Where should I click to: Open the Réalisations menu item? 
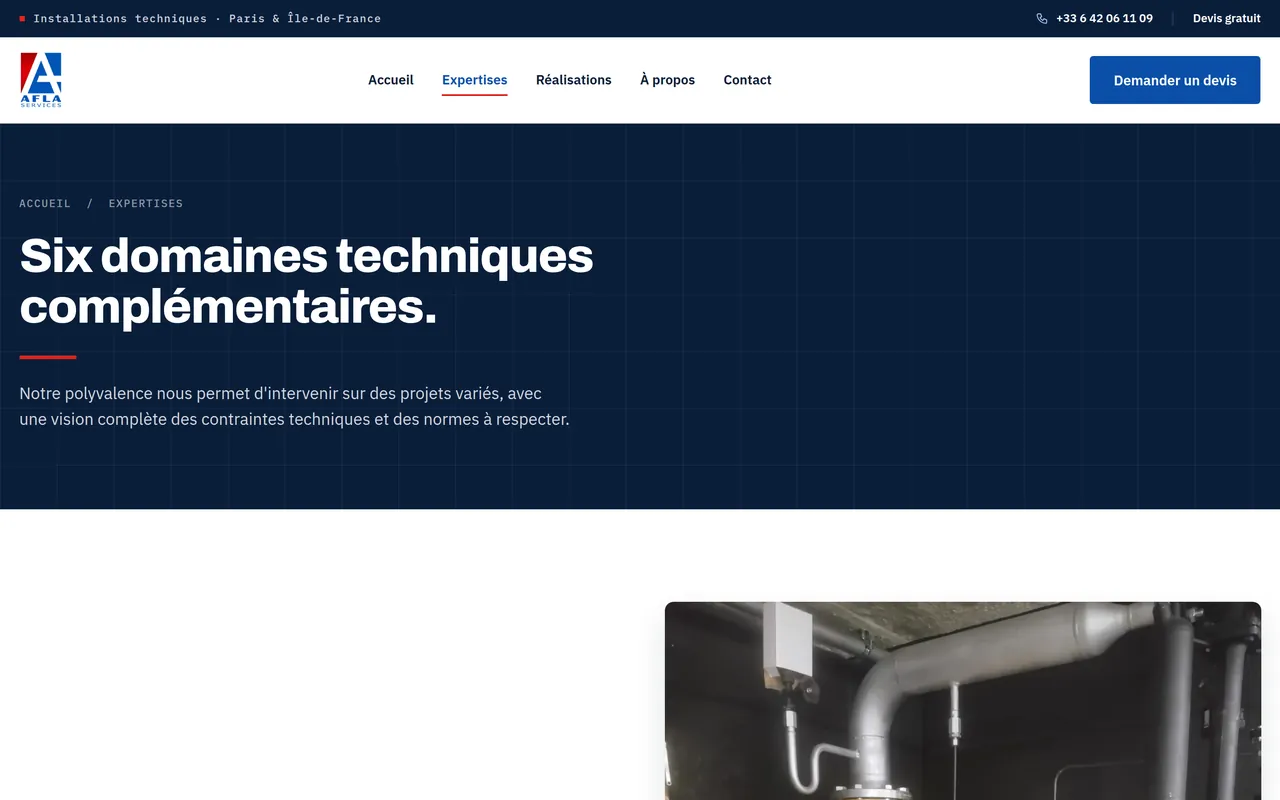click(x=574, y=80)
